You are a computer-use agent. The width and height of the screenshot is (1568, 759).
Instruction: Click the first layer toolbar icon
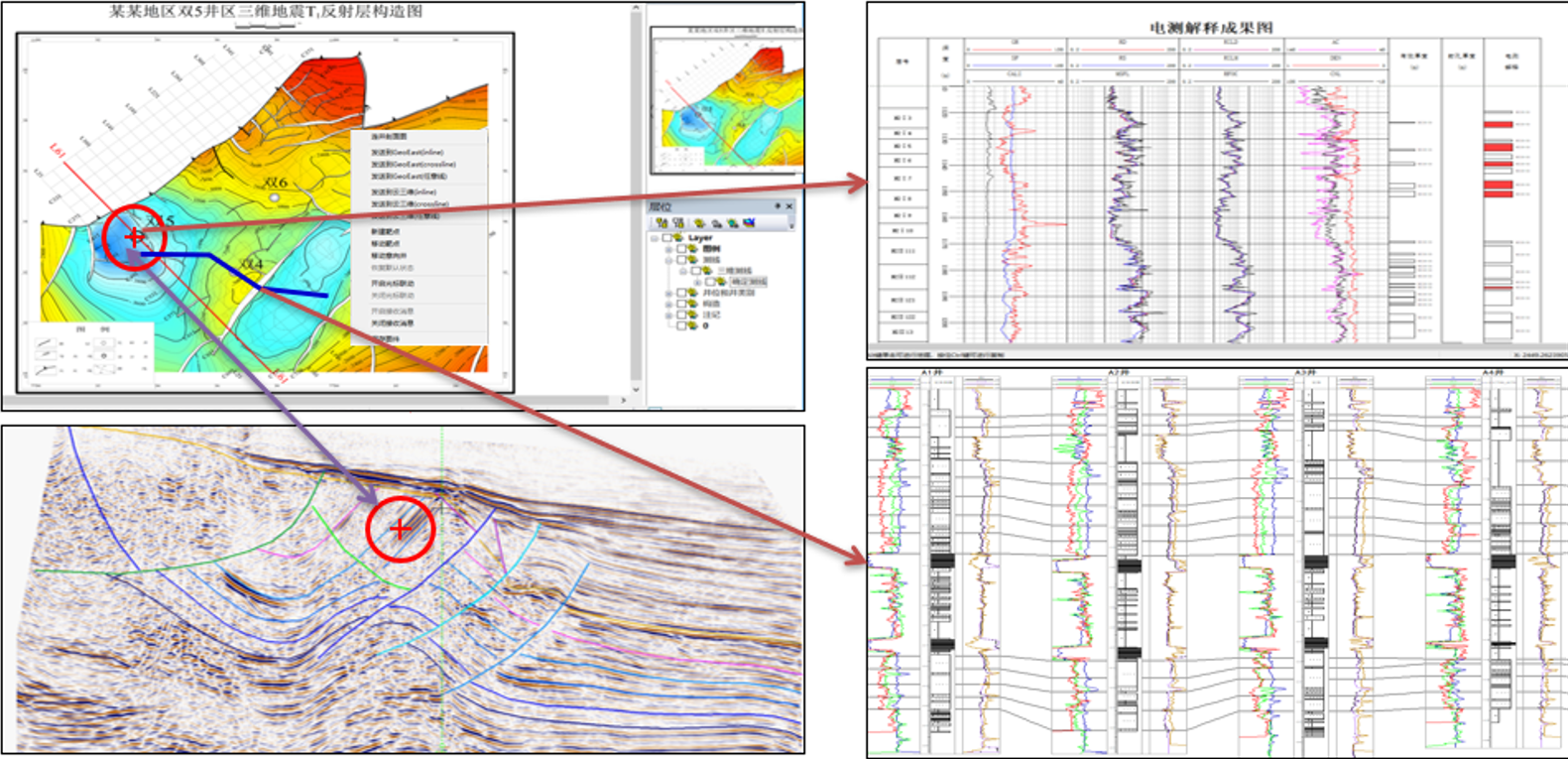pos(662,223)
